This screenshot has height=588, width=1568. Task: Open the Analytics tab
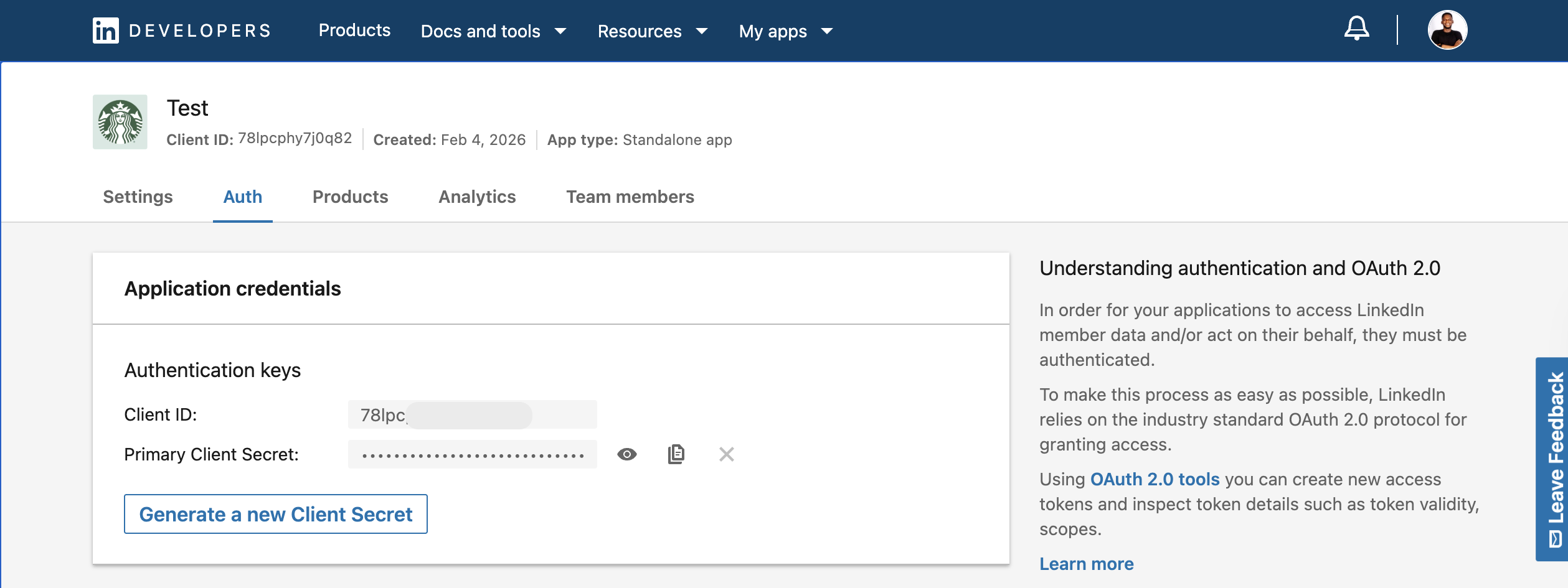tap(477, 197)
